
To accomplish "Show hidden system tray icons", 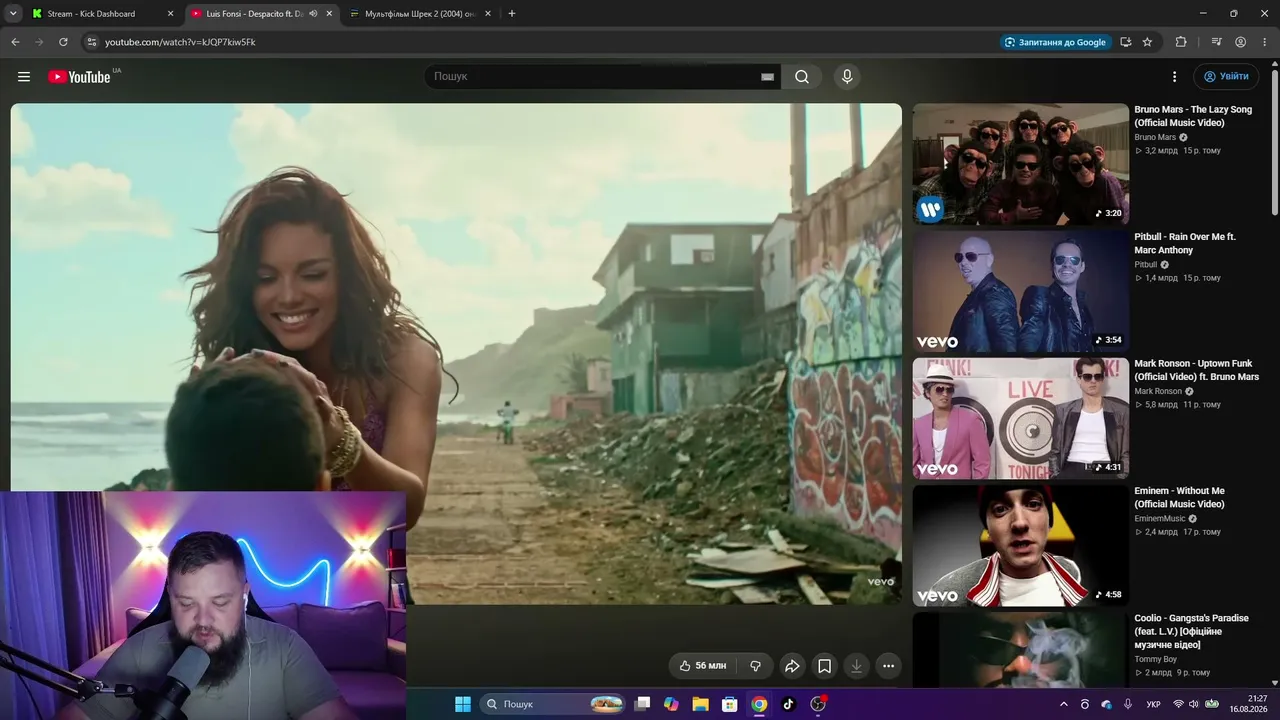I will pos(1063,704).
